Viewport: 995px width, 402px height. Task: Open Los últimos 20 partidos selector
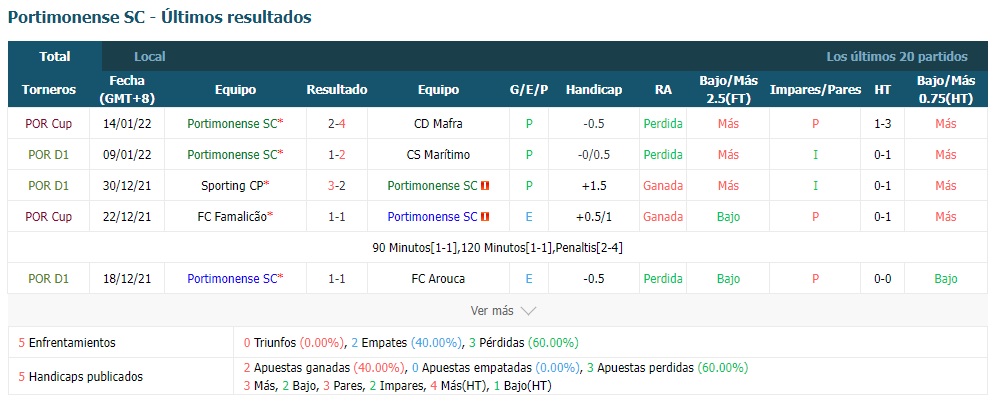897,56
